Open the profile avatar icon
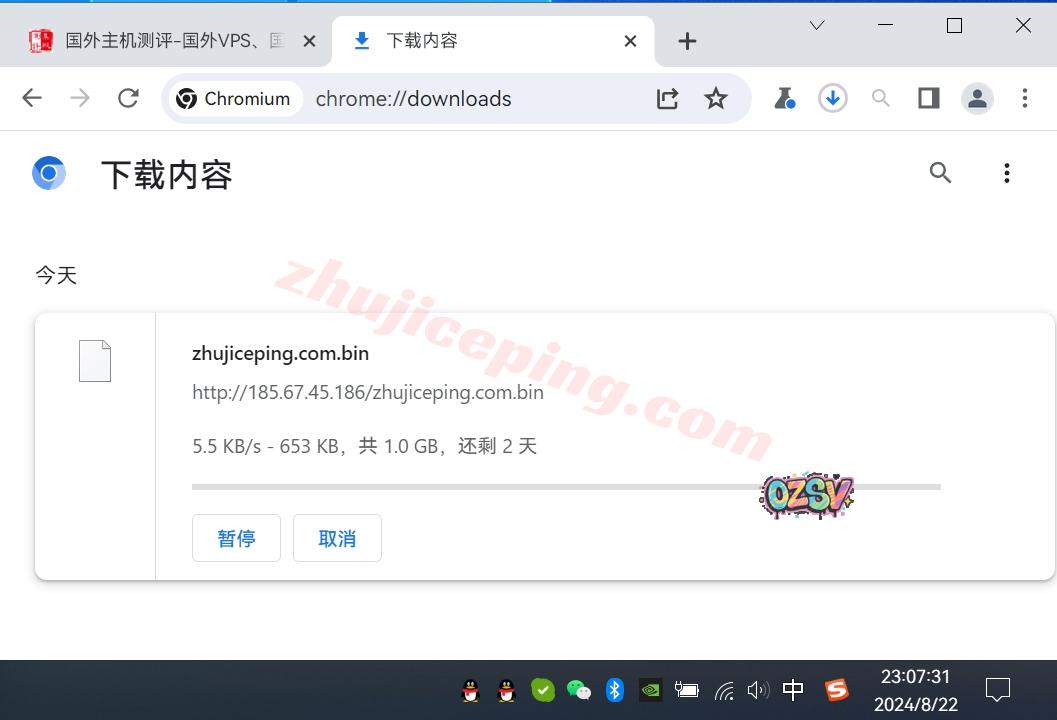 coord(977,98)
